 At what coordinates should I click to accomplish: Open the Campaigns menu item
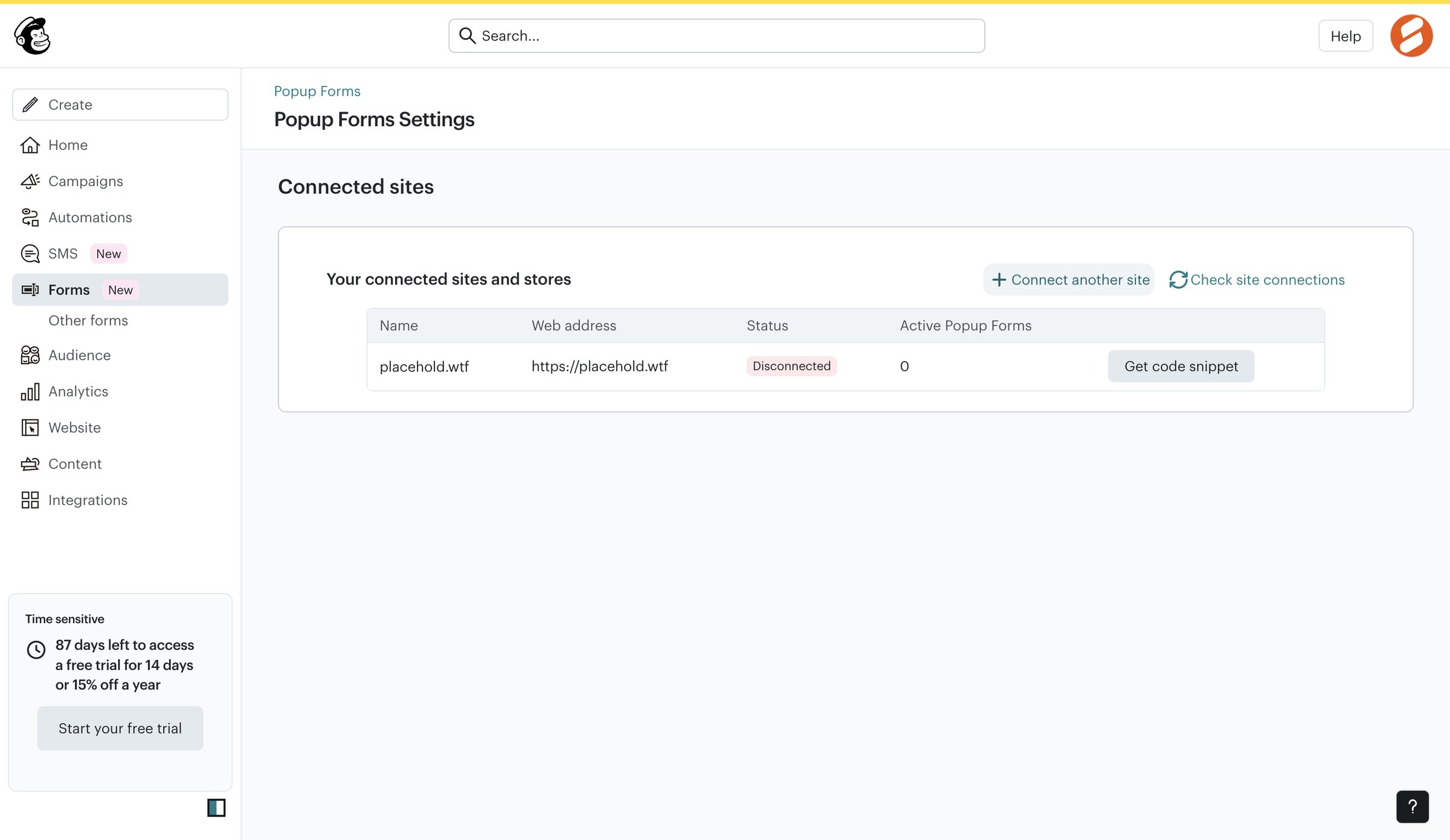point(120,181)
